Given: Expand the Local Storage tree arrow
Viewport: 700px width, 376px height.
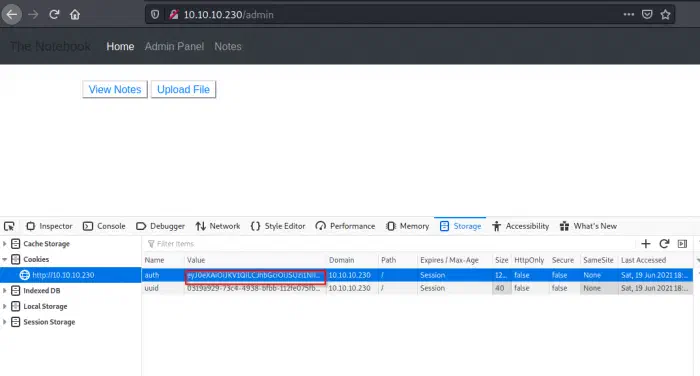Looking at the screenshot, I should 4,306.
